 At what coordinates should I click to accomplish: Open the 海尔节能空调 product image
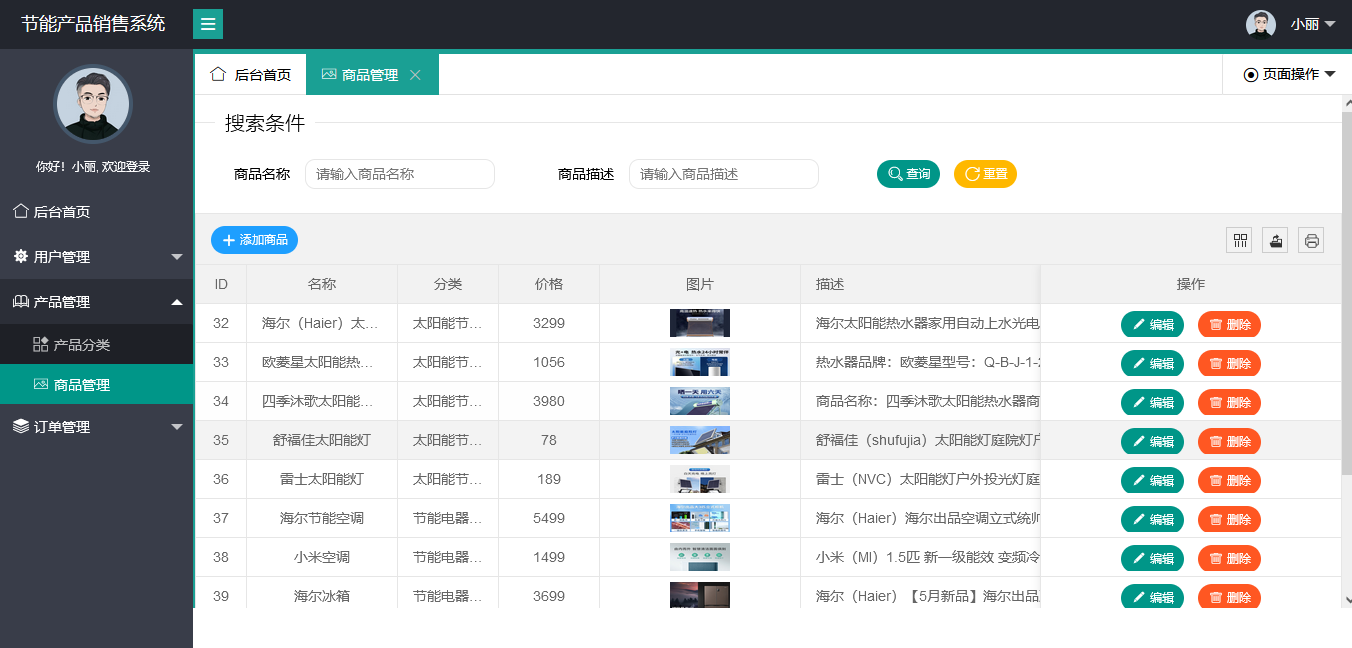point(700,518)
